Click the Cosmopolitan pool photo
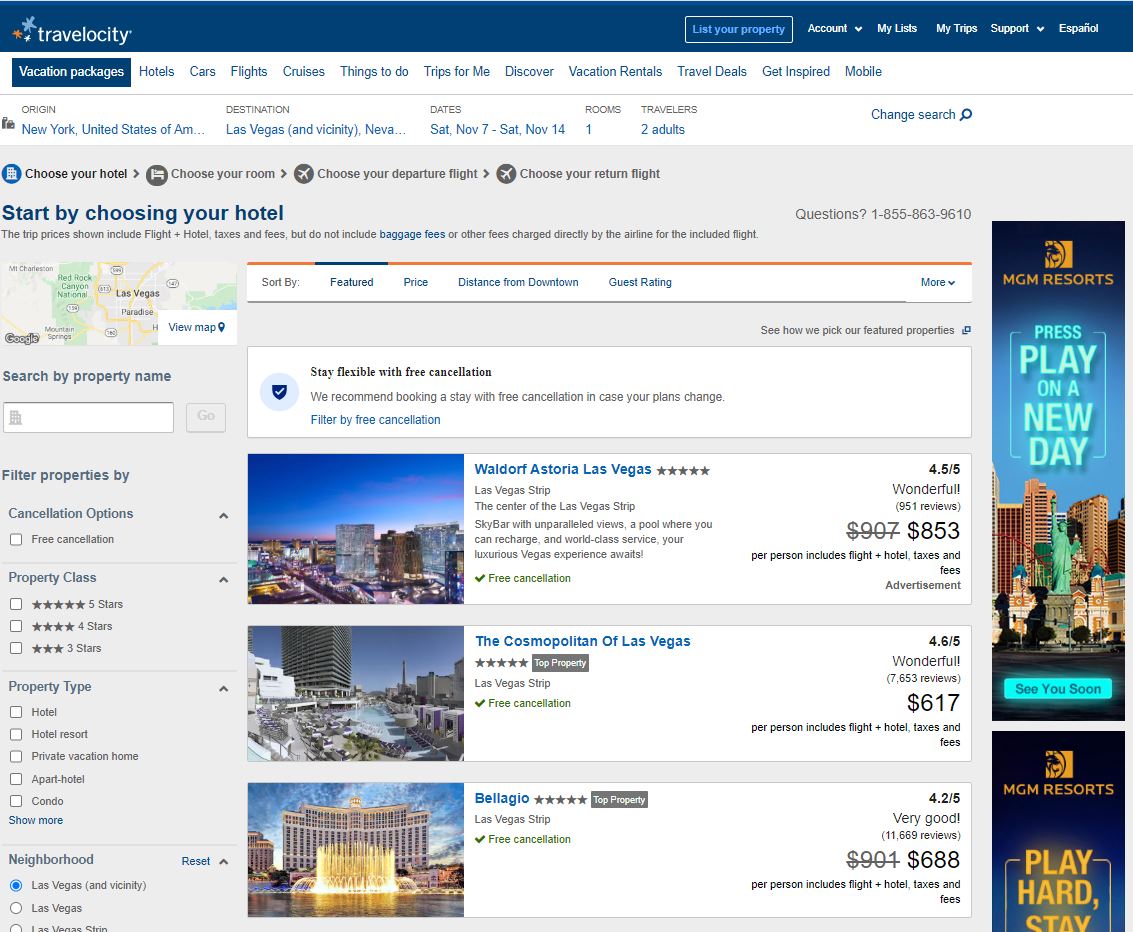The image size is (1133, 932). [x=356, y=694]
